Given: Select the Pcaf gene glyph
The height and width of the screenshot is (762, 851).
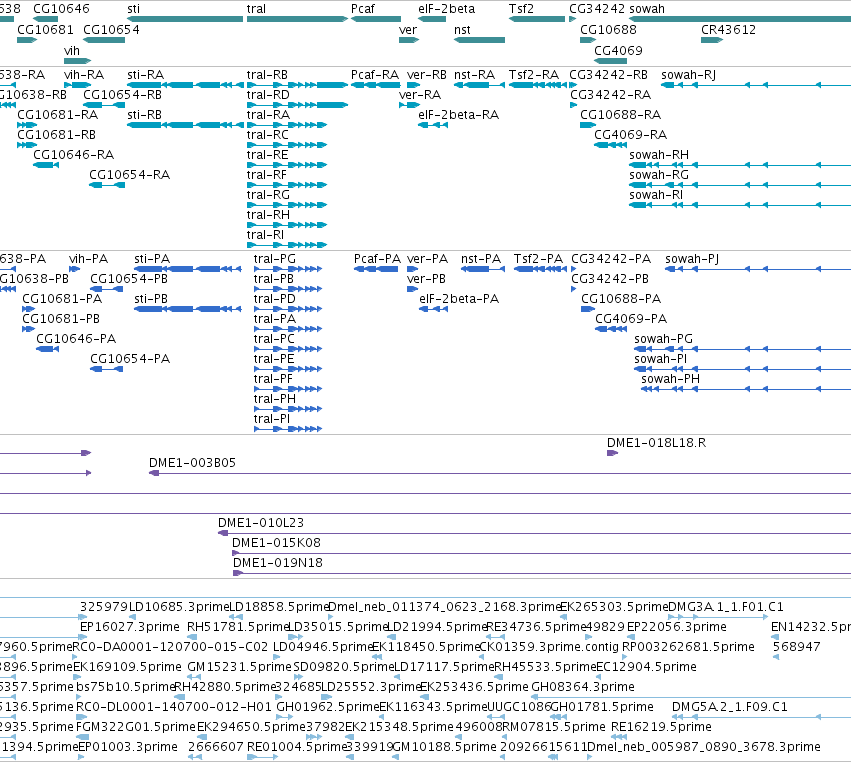Looking at the screenshot, I should [x=376, y=19].
